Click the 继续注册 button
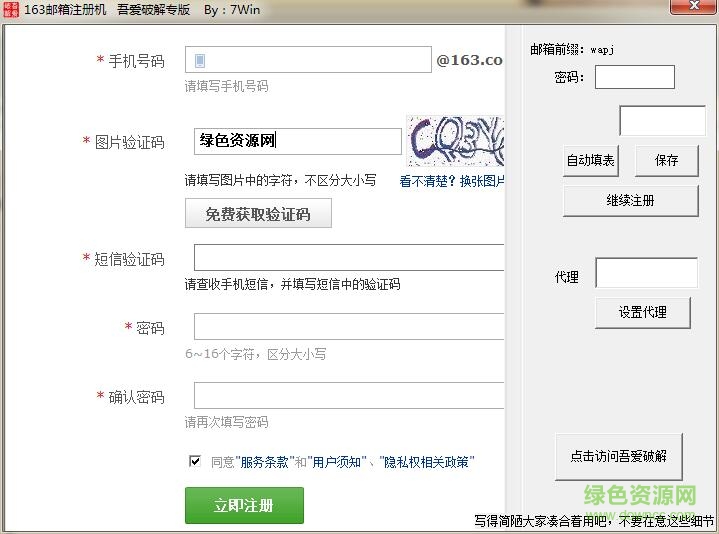This screenshot has height=534, width=719. (x=631, y=201)
